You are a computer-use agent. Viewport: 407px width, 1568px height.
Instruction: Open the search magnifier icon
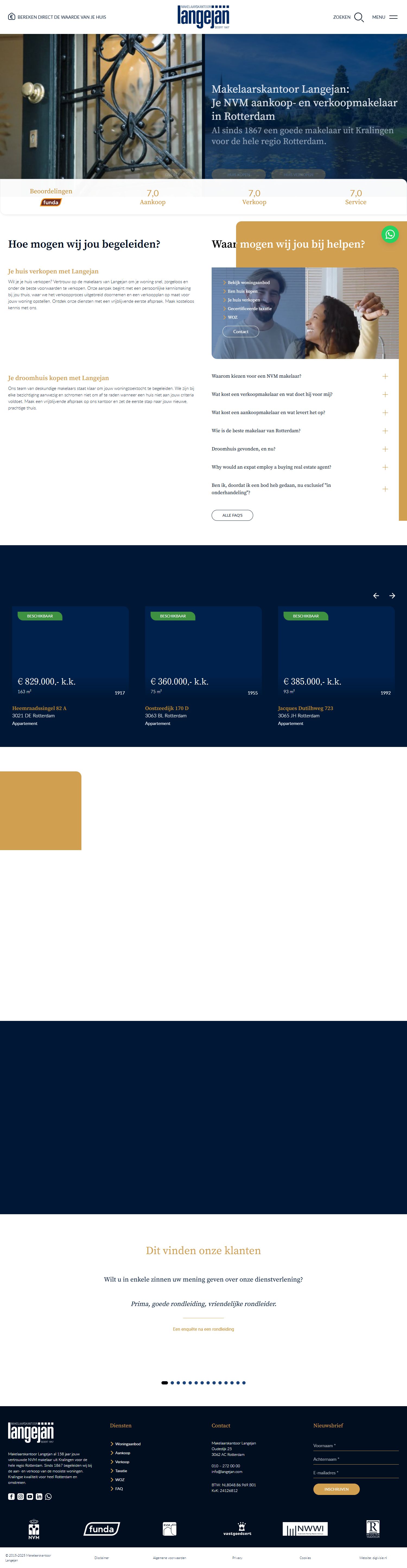(359, 17)
